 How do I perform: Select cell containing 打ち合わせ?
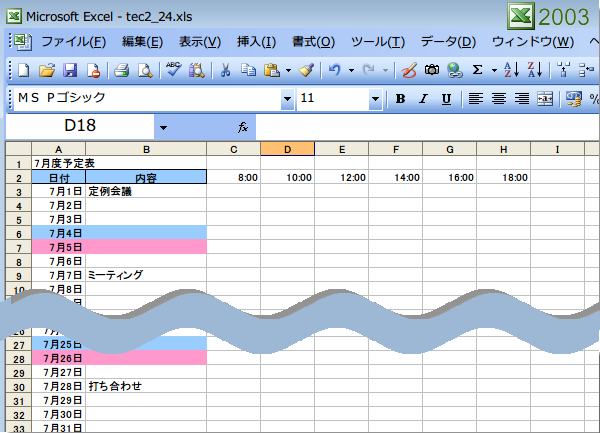pyautogui.click(x=146, y=386)
